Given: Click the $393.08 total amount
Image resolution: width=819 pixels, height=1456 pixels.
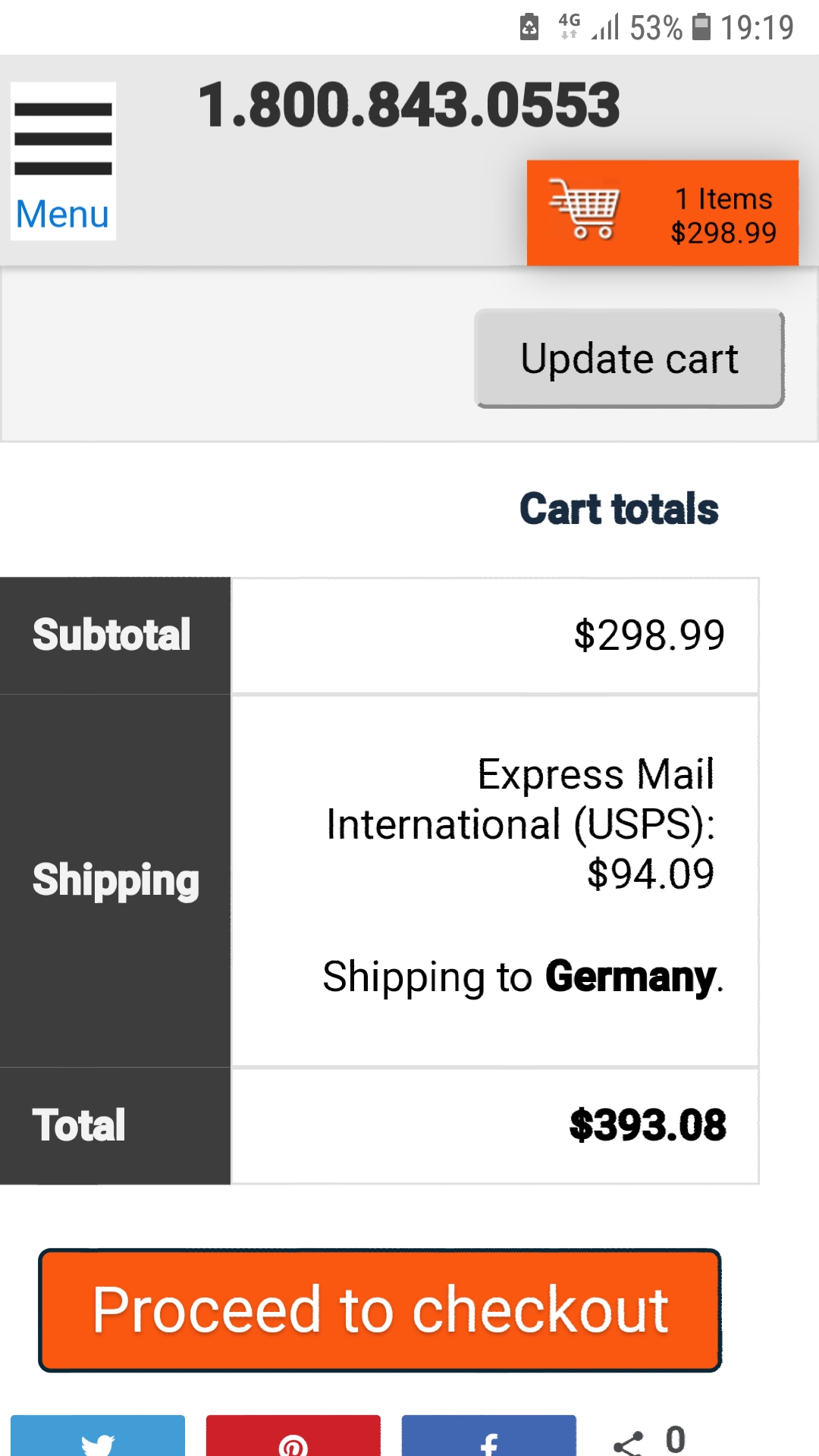Looking at the screenshot, I should click(x=648, y=1125).
